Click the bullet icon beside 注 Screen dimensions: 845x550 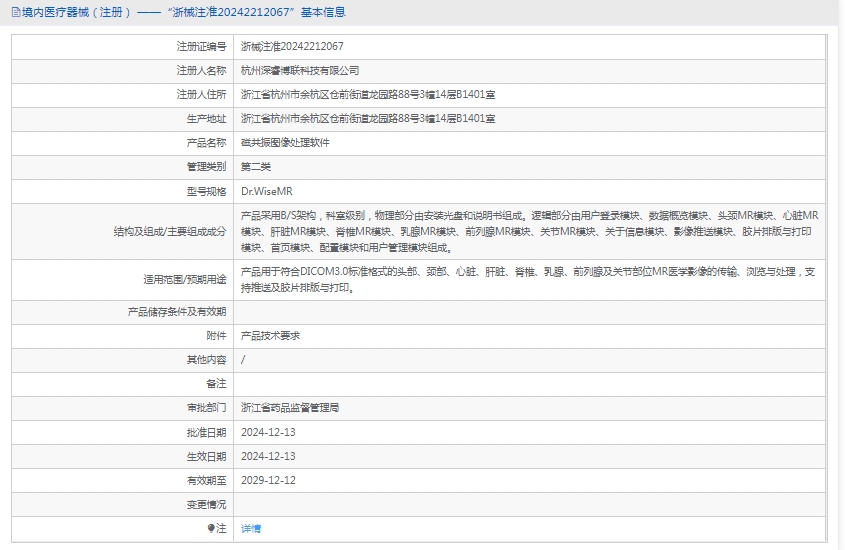click(x=211, y=528)
